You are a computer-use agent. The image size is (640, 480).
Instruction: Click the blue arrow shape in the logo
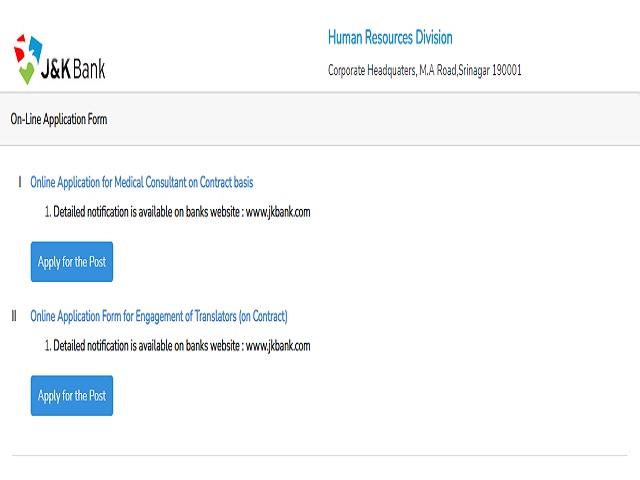tap(35, 49)
